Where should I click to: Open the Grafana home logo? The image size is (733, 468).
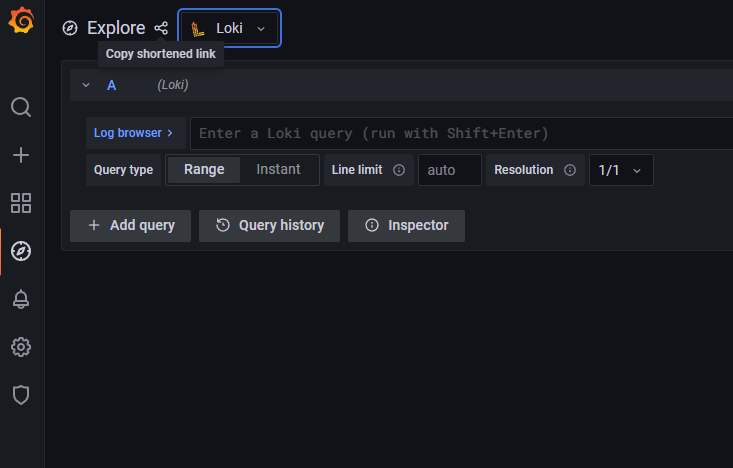tap(21, 20)
